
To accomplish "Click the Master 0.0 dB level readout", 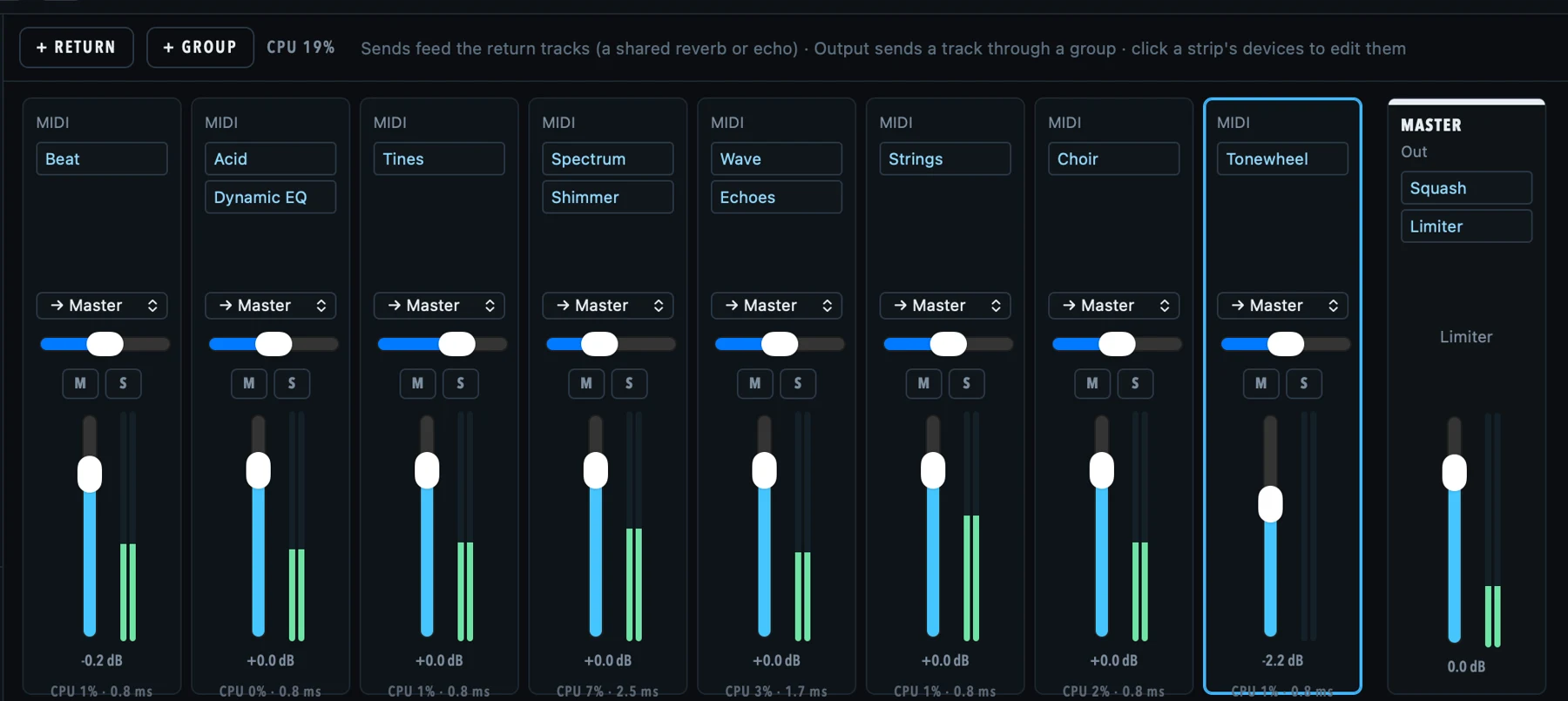I will click(1466, 666).
